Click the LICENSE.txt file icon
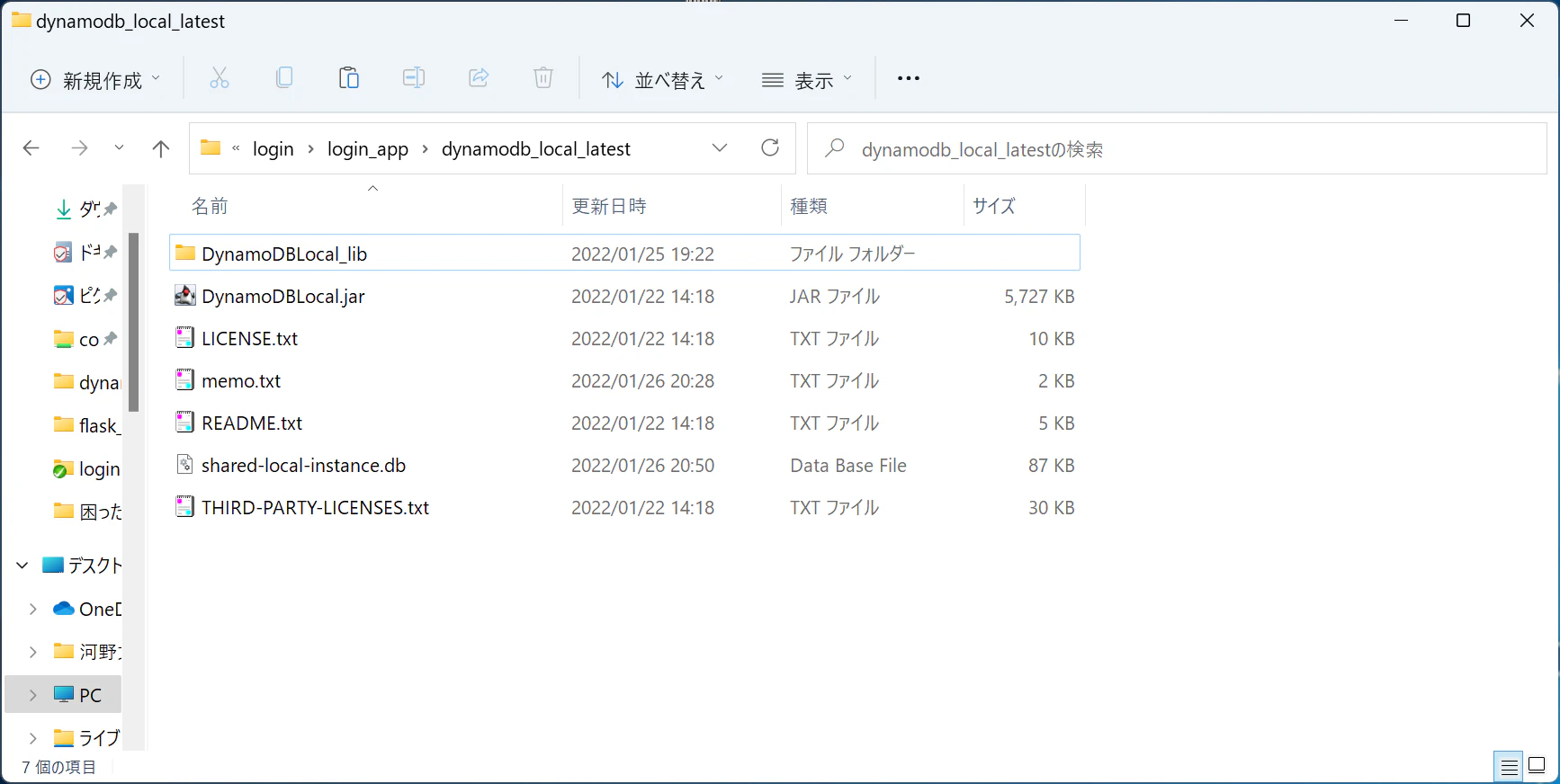 pyautogui.click(x=184, y=337)
